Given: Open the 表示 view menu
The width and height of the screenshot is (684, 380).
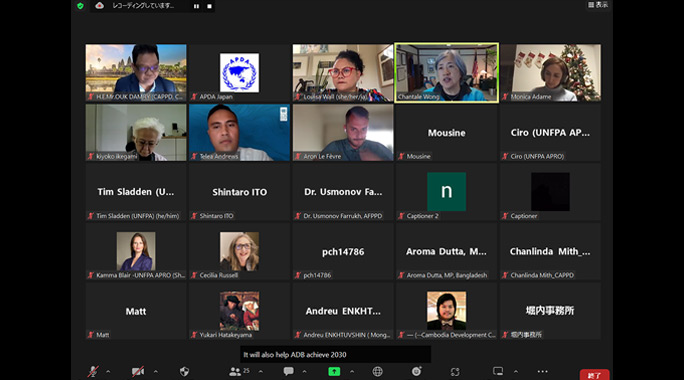Looking at the screenshot, I should click(x=598, y=5).
